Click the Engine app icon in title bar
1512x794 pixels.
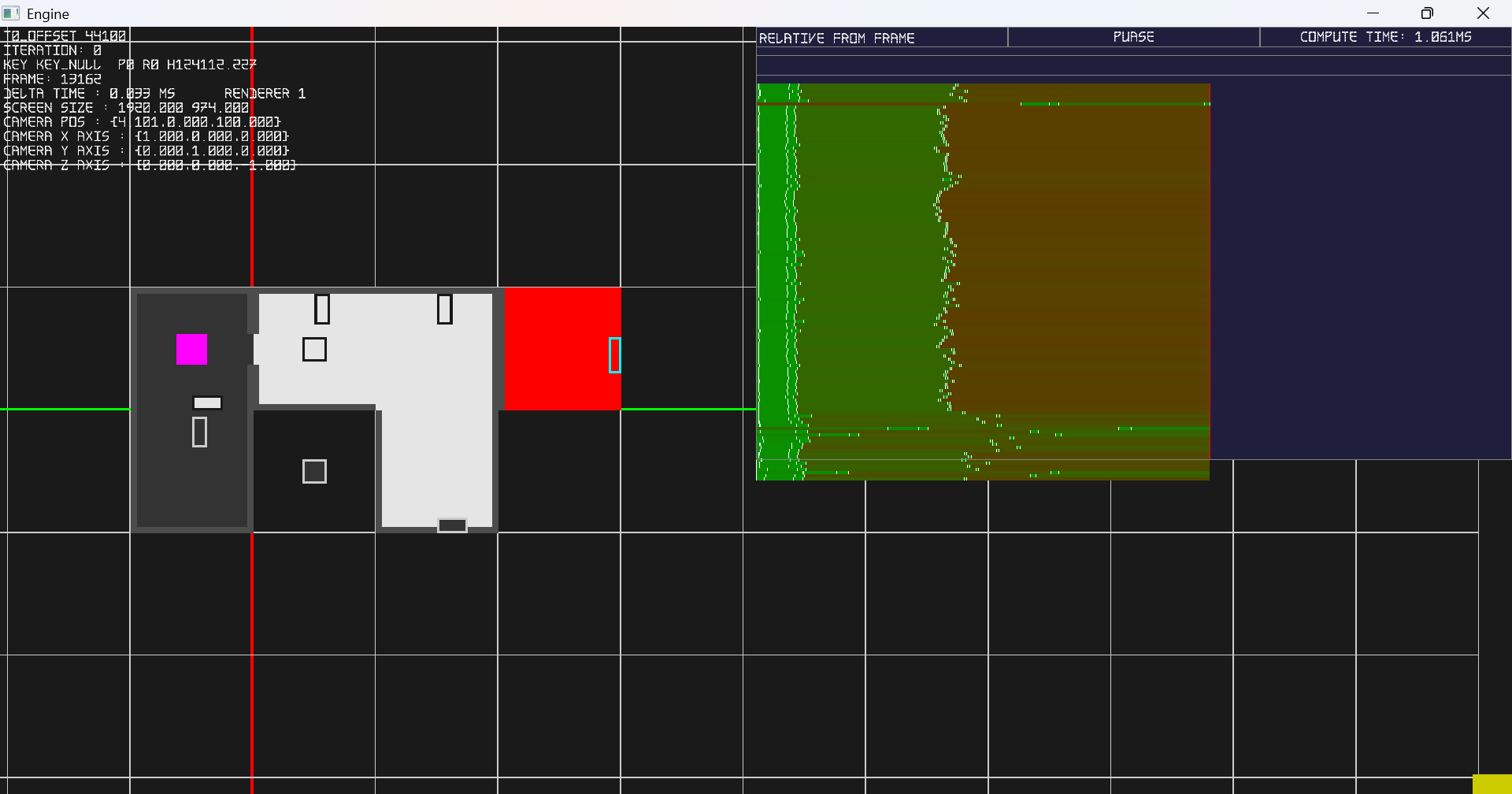11,13
